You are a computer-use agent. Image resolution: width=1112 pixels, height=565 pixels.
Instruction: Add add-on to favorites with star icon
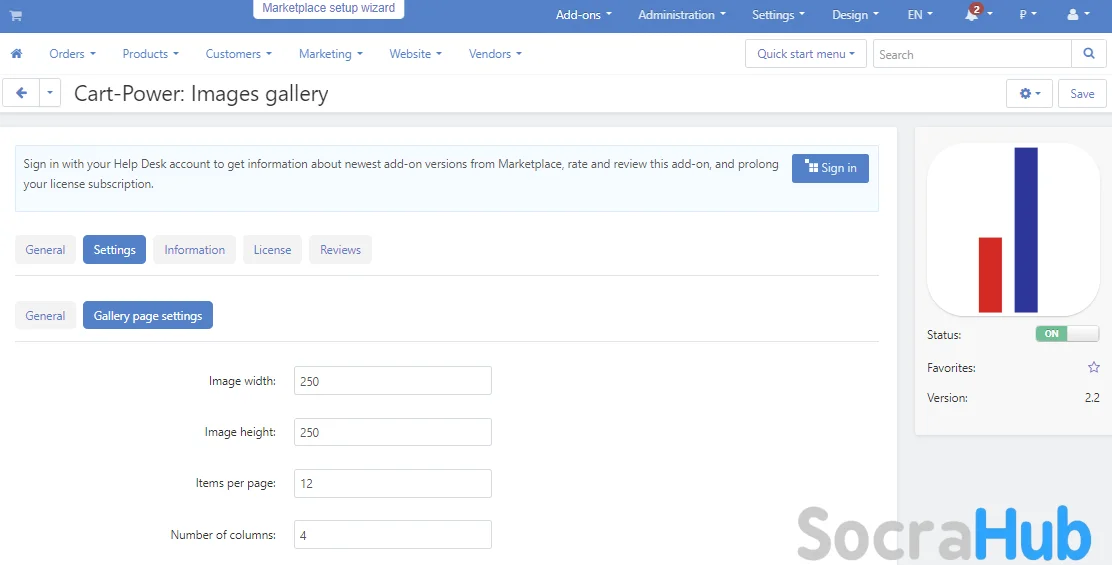coord(1093,368)
